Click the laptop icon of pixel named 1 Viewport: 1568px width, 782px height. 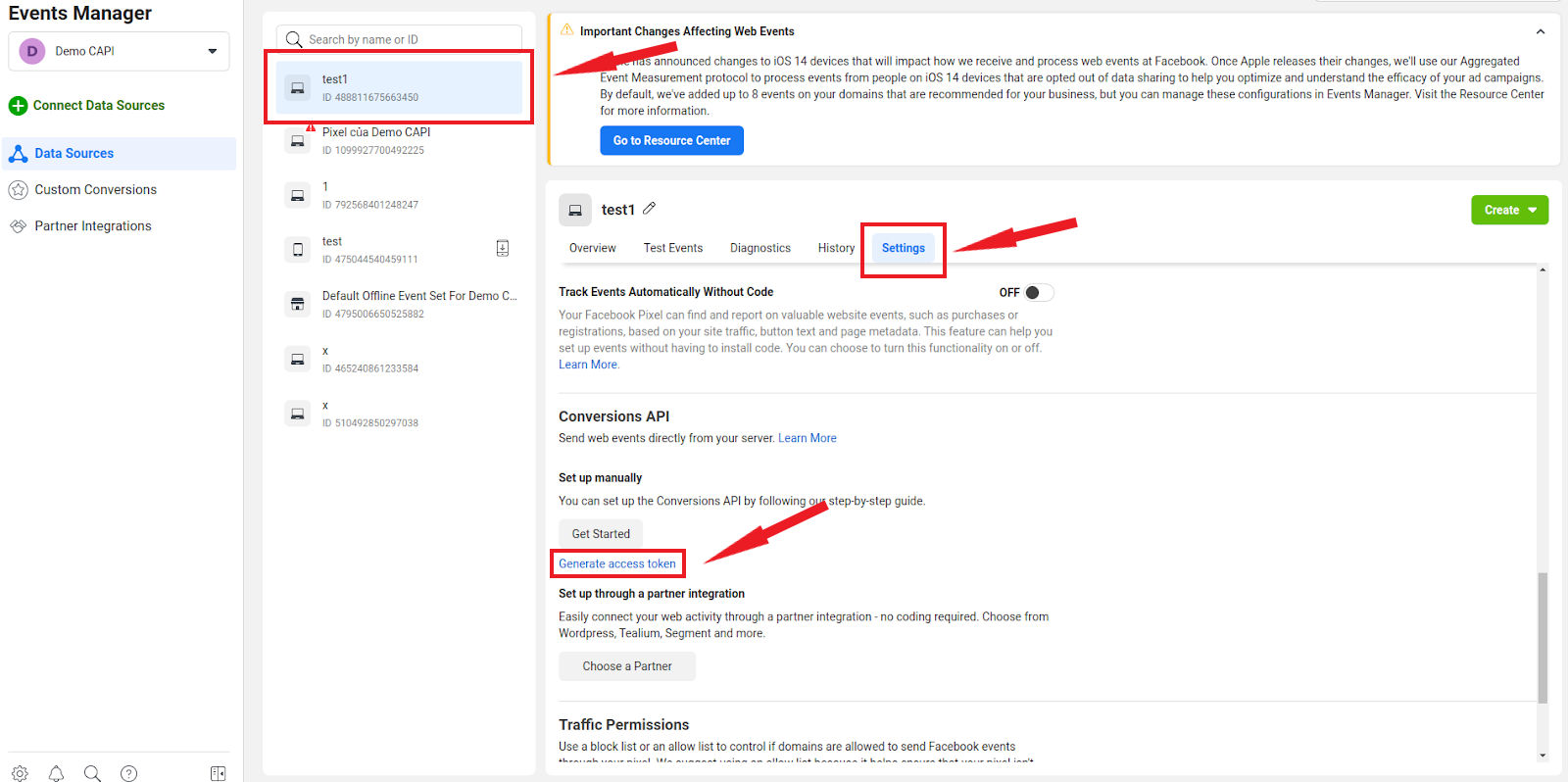click(x=298, y=195)
